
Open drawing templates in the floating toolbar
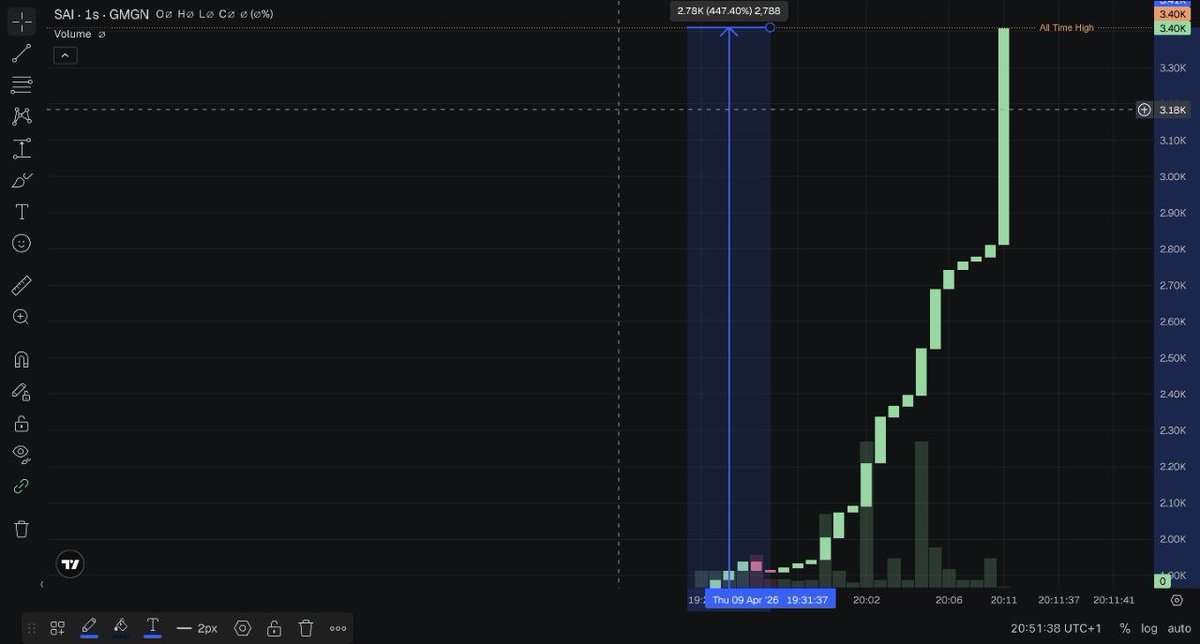[58, 628]
